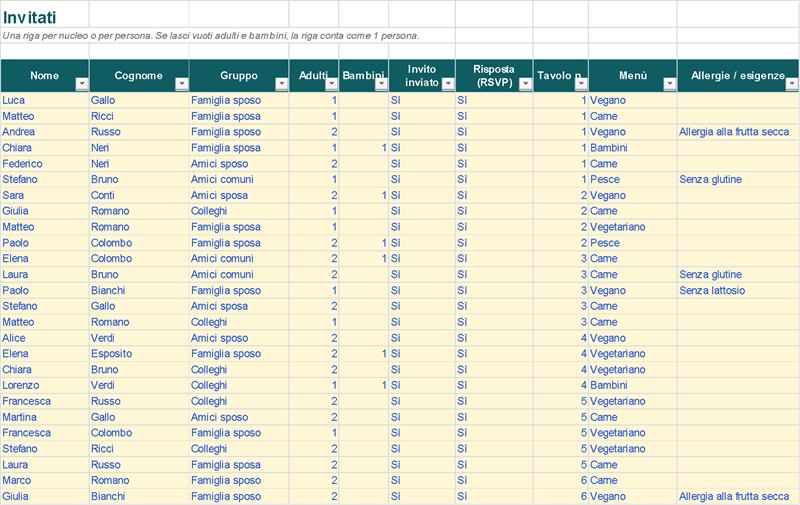The height and width of the screenshot is (505, 800).
Task: Select 'Vegano' menu in Alice Verdi's row
Action: 633,338
